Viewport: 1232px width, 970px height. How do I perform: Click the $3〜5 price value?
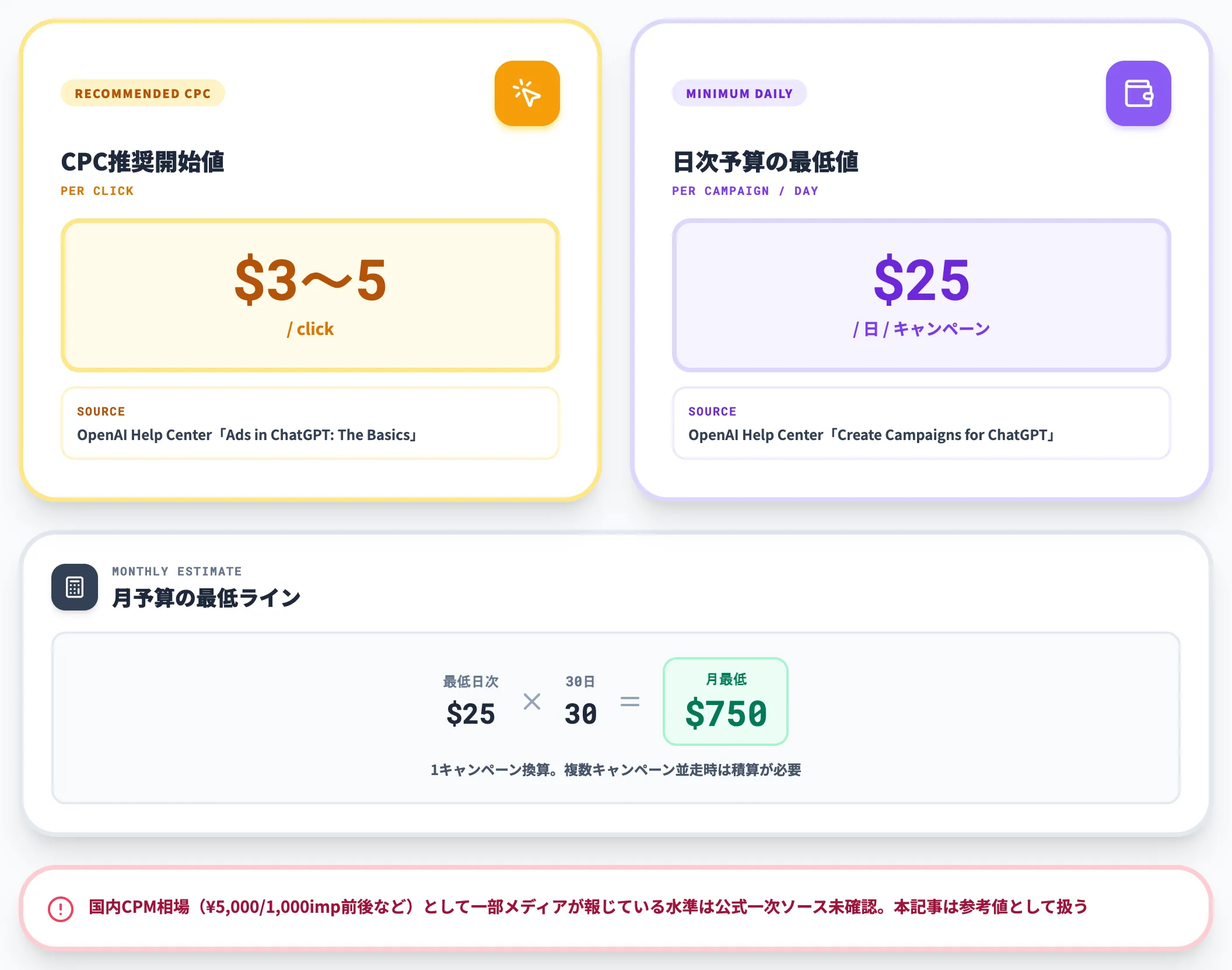tap(310, 280)
